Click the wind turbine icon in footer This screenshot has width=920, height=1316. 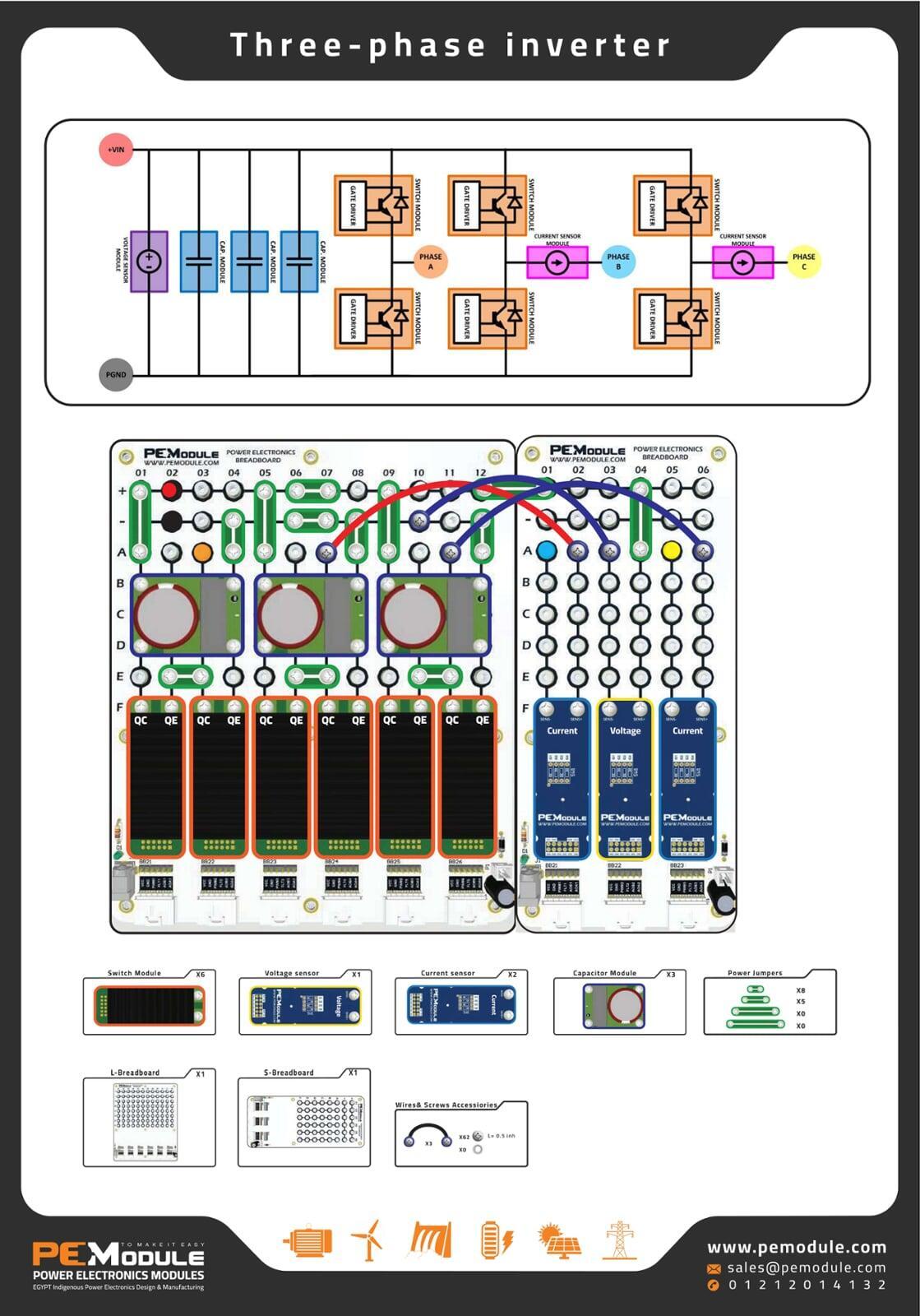coord(368,1240)
